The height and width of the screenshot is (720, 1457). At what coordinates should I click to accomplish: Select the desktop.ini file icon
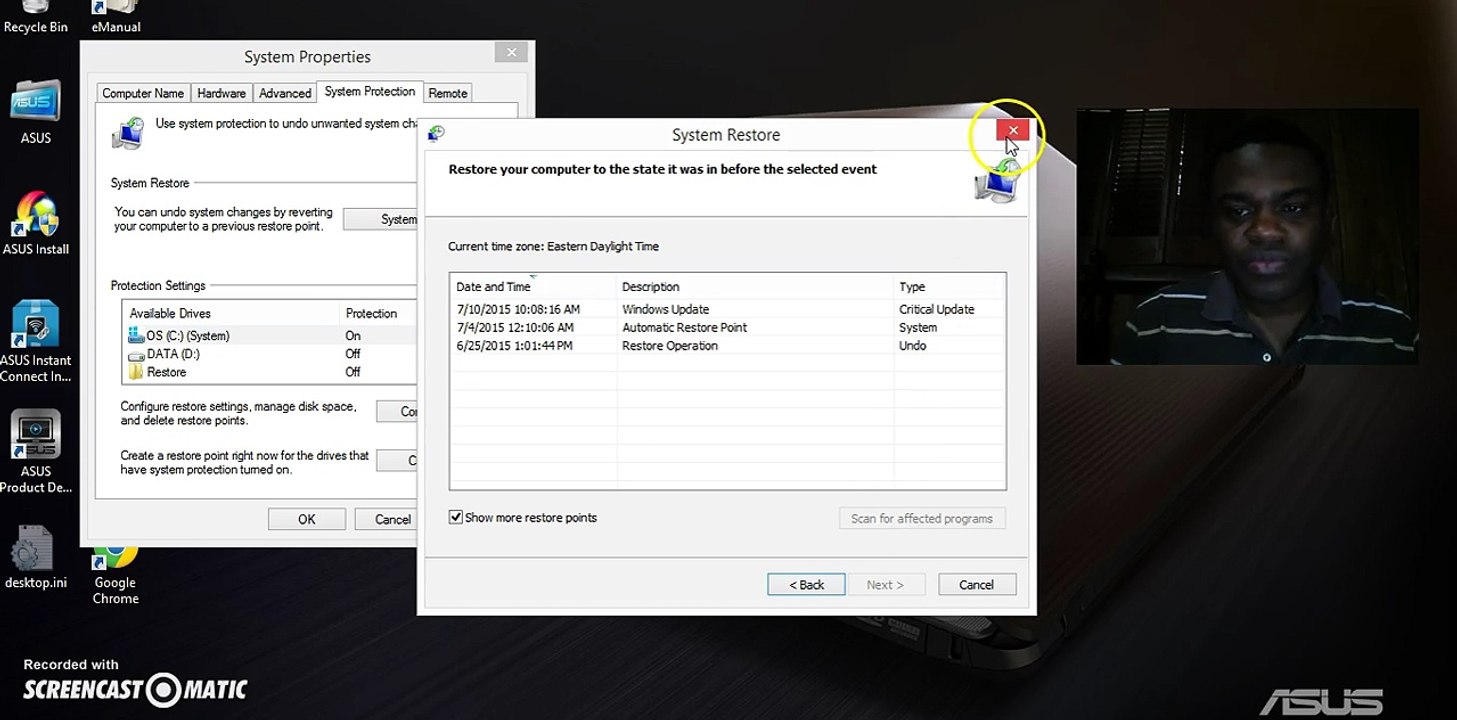tap(36, 556)
